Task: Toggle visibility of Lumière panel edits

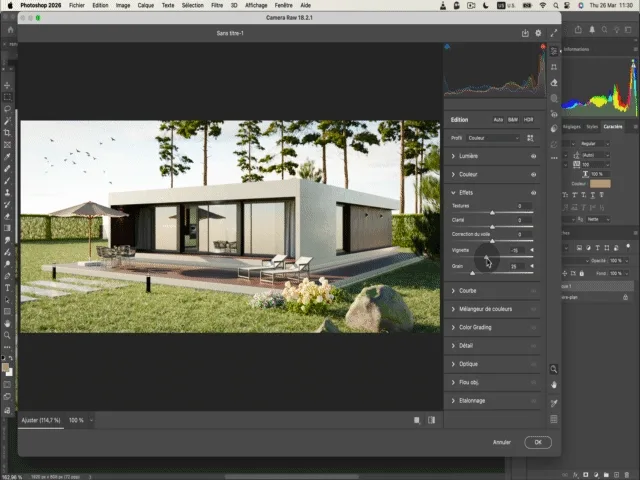Action: coord(533,157)
